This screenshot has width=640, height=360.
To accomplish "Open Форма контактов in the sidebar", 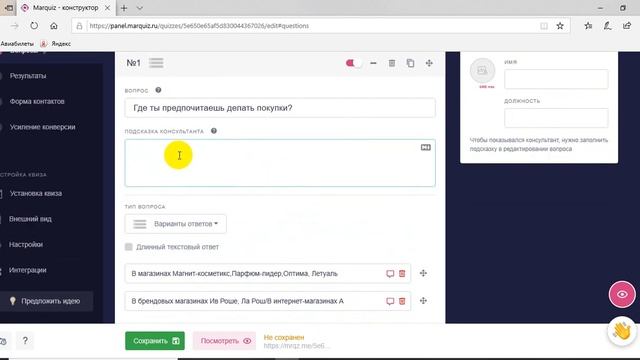I will (37, 101).
